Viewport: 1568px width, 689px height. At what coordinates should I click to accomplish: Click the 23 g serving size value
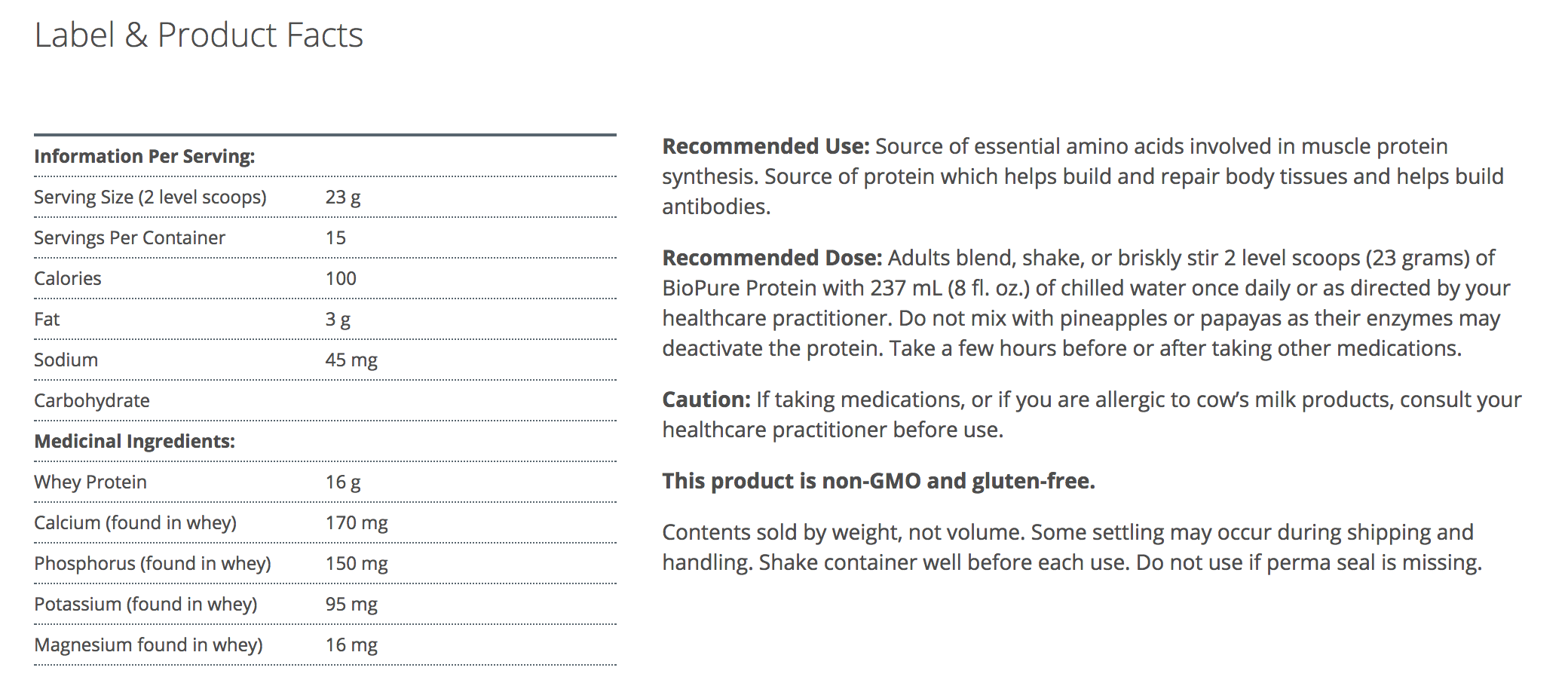pos(343,198)
